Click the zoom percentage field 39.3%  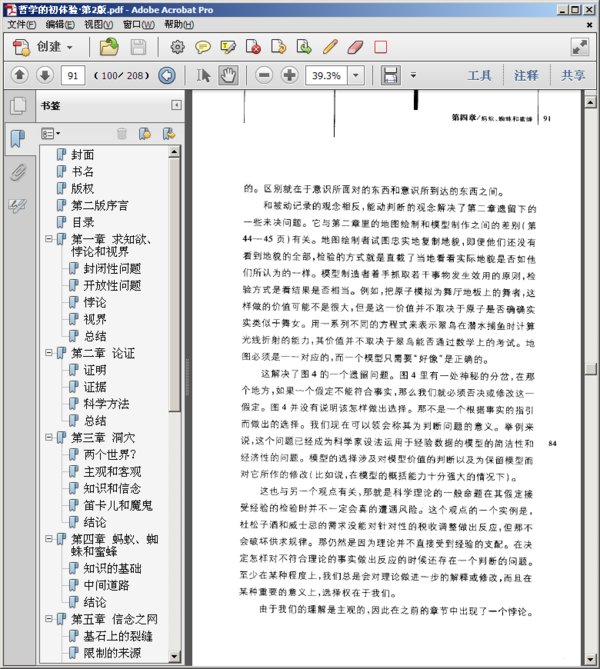pos(326,76)
